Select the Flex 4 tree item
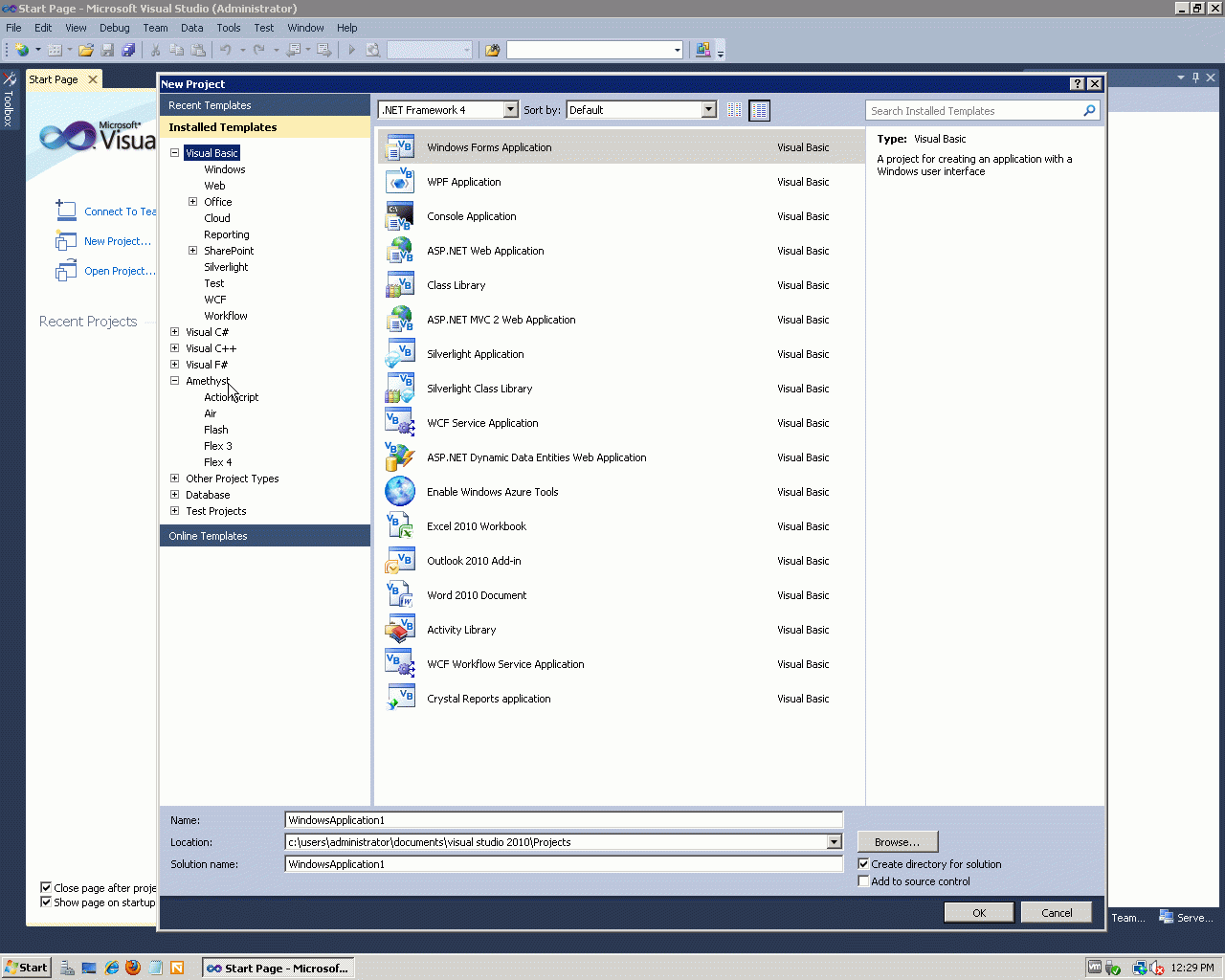The width and height of the screenshot is (1225, 980). click(x=217, y=462)
